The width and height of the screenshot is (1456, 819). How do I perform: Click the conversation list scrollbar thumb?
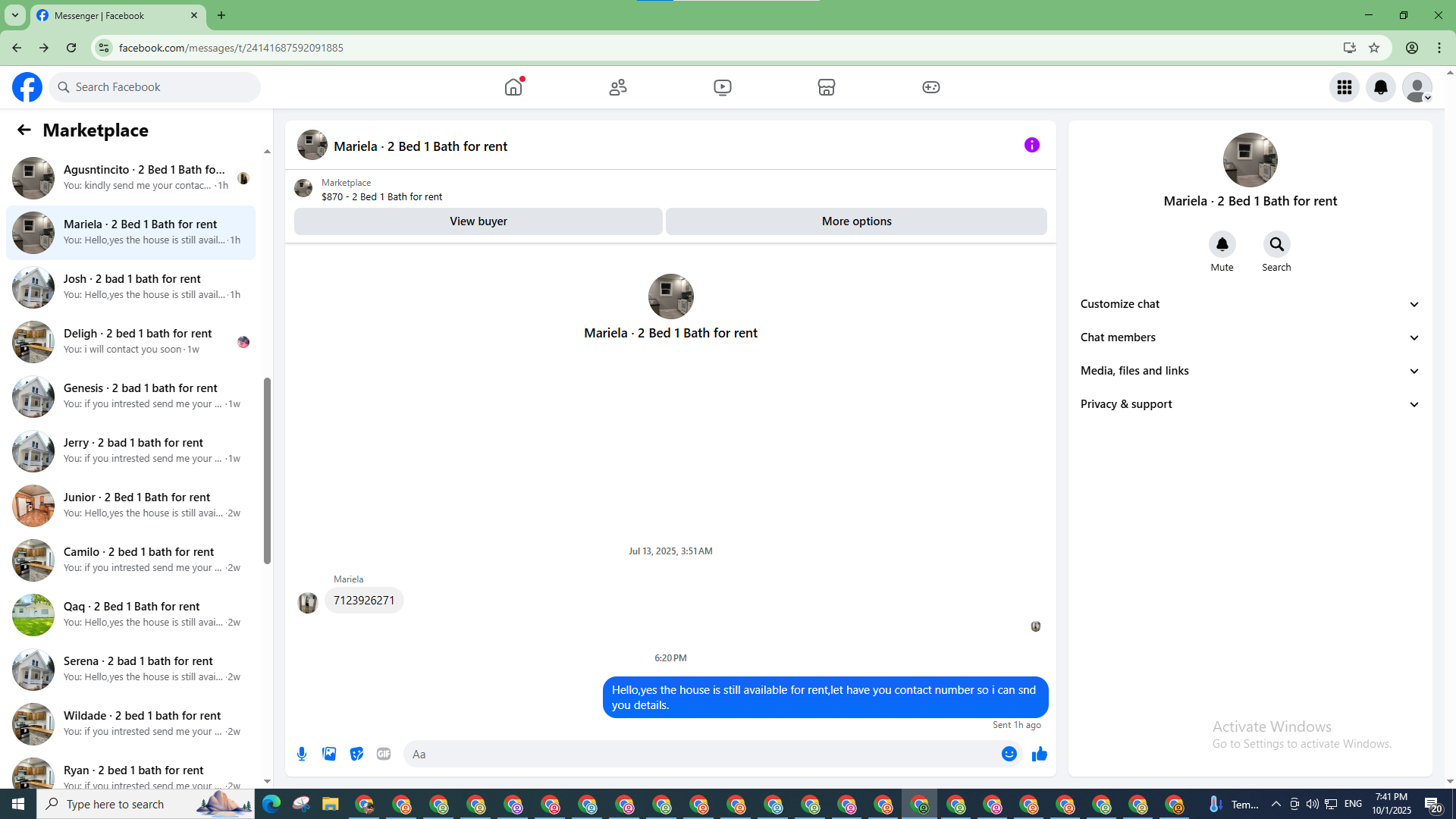[267, 470]
